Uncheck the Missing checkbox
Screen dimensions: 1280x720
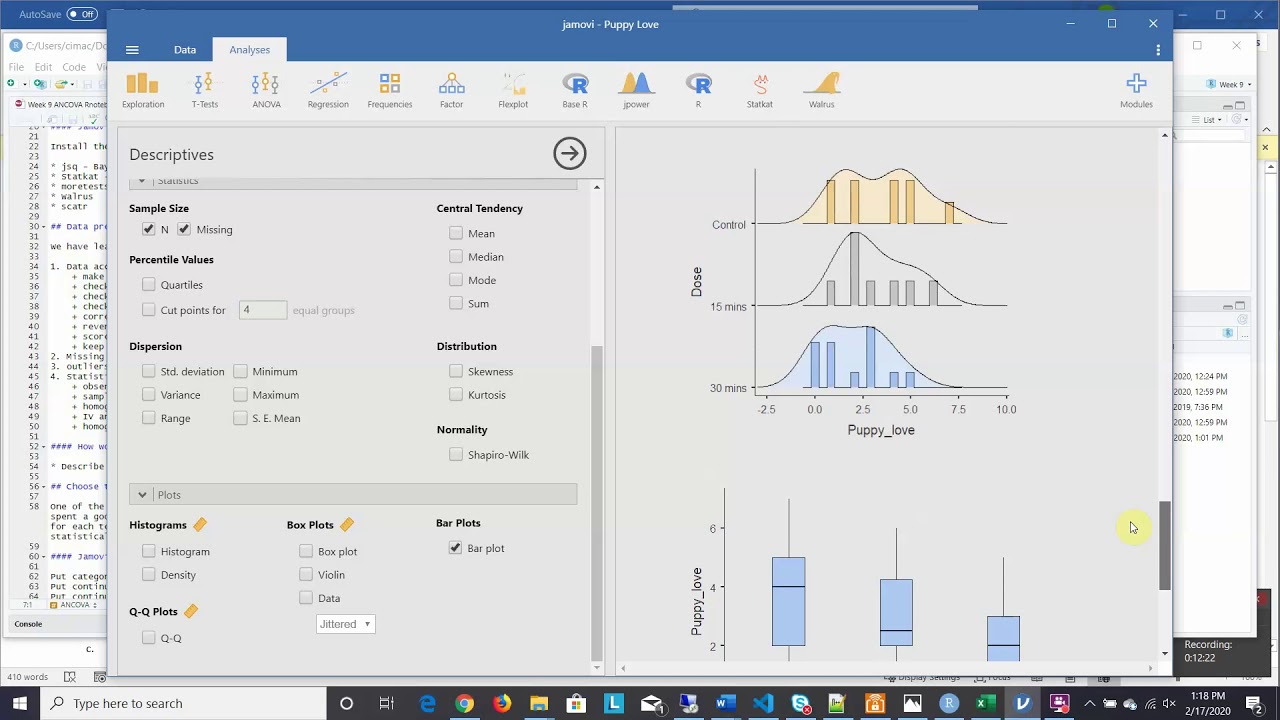point(184,229)
